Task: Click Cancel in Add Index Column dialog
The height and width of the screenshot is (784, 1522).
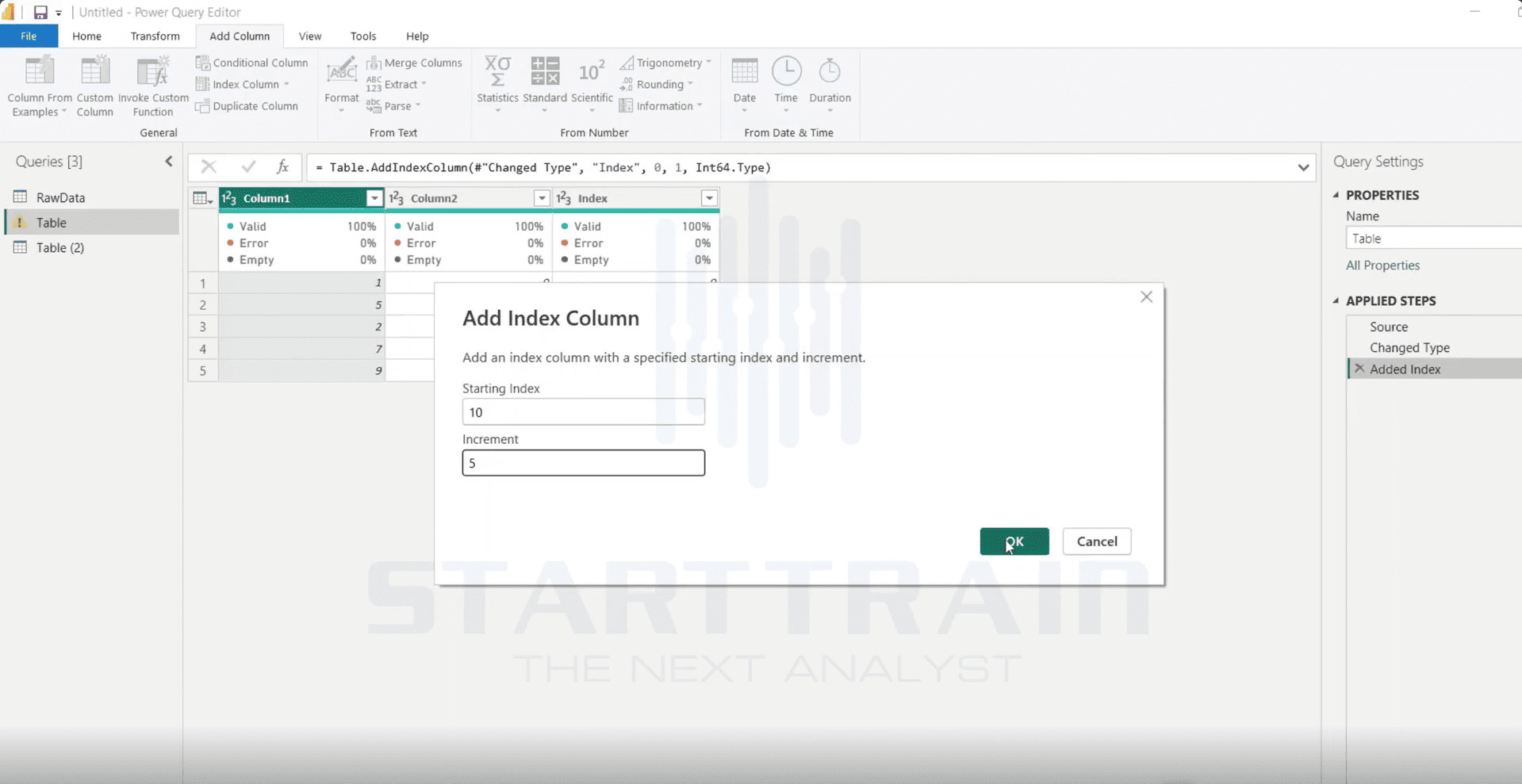Action: [1097, 541]
